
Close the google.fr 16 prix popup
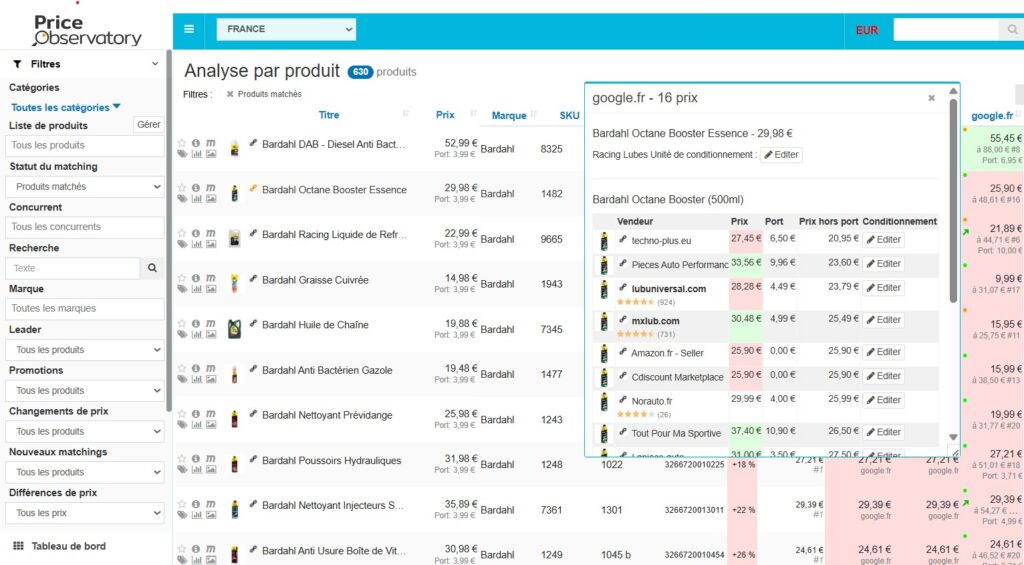click(931, 98)
